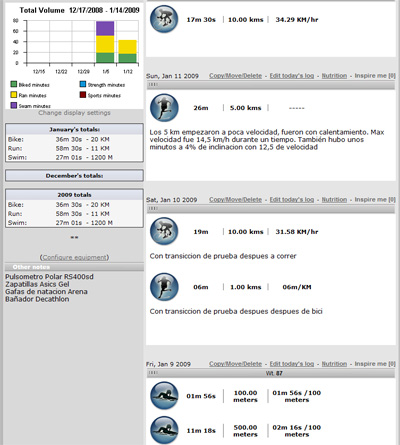Screen dimensions: 400x445
Task: Click the Sports minutes dark red legend swatch
Action: pos(83,95)
